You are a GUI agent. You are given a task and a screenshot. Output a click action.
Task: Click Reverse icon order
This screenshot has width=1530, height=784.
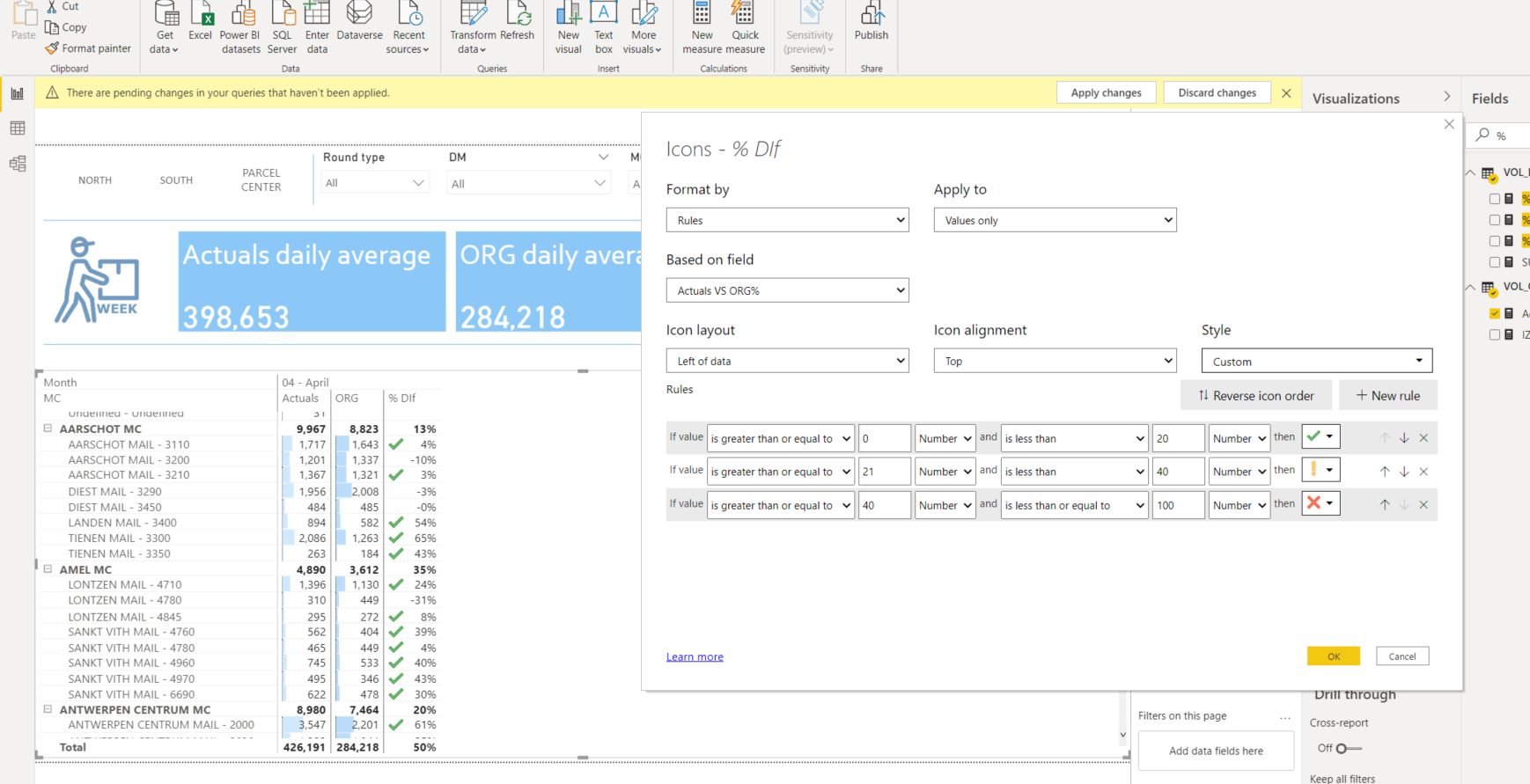coord(1256,396)
